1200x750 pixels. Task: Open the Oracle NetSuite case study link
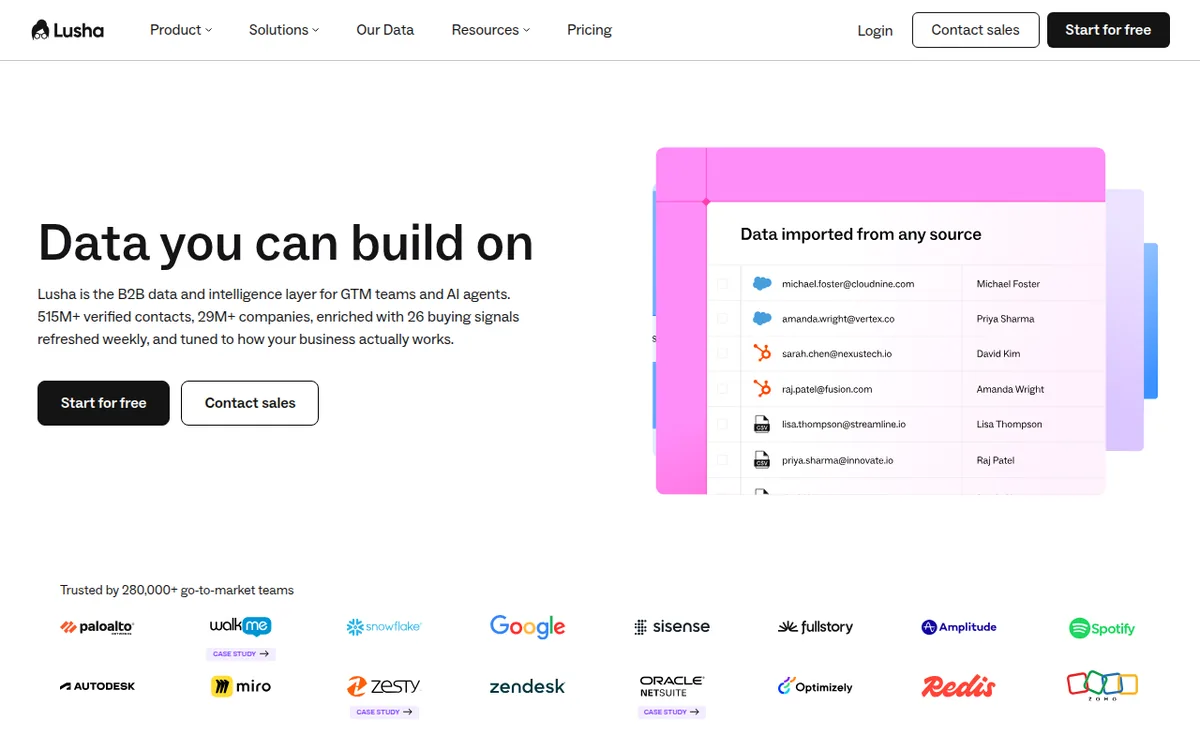[672, 712]
